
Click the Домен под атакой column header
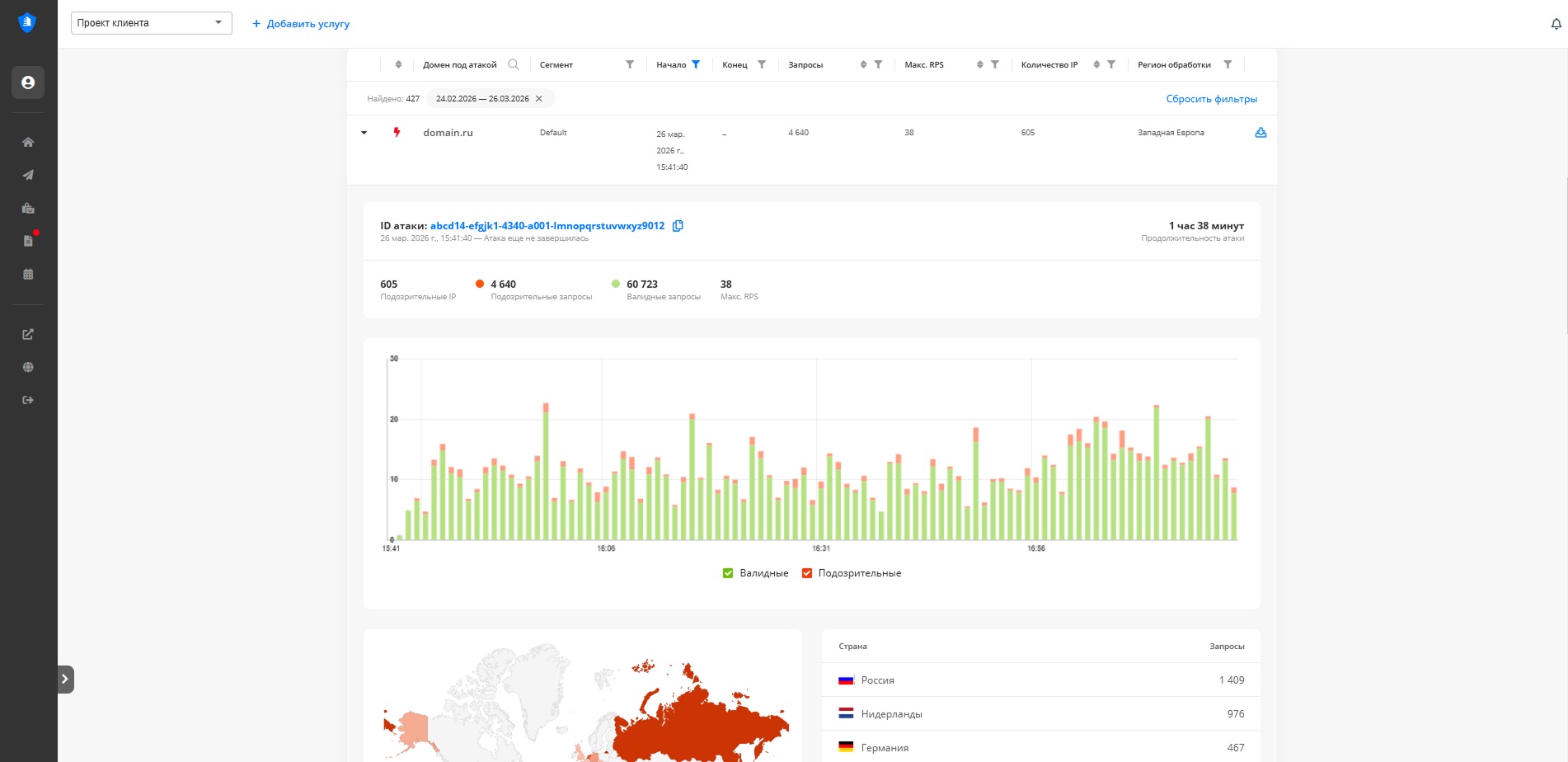tap(460, 64)
